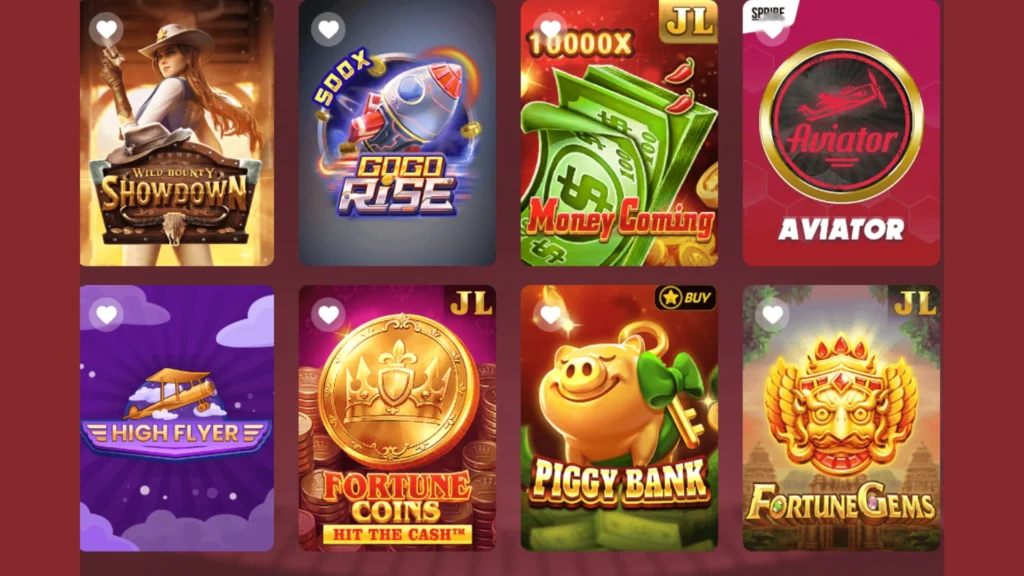Toggle favorite heart on Gogo Rise
The image size is (1024, 576).
(x=328, y=29)
